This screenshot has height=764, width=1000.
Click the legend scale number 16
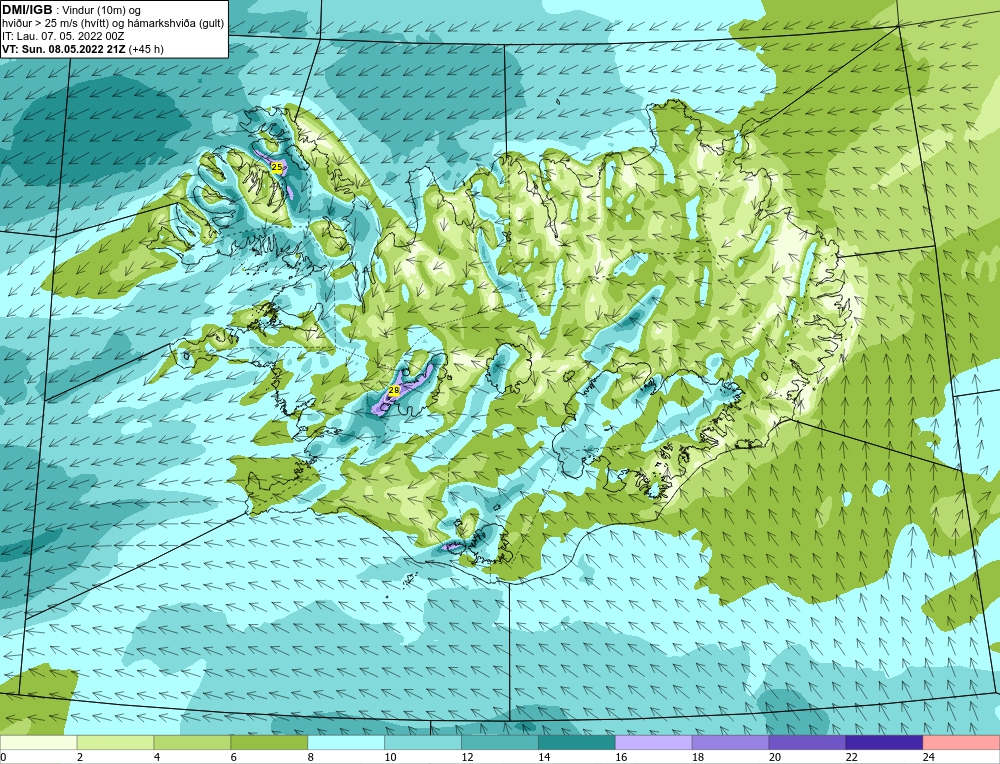coord(621,757)
